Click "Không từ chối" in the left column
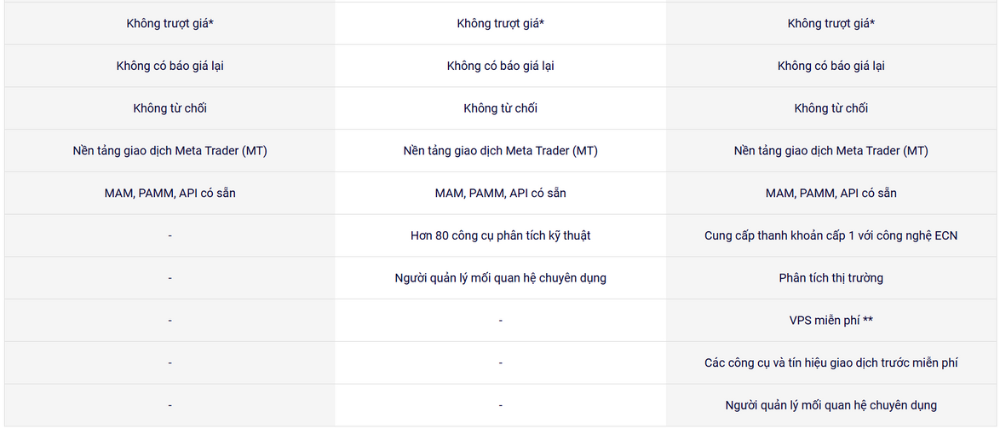Viewport: 1000px width, 428px height. pyautogui.click(x=170, y=108)
